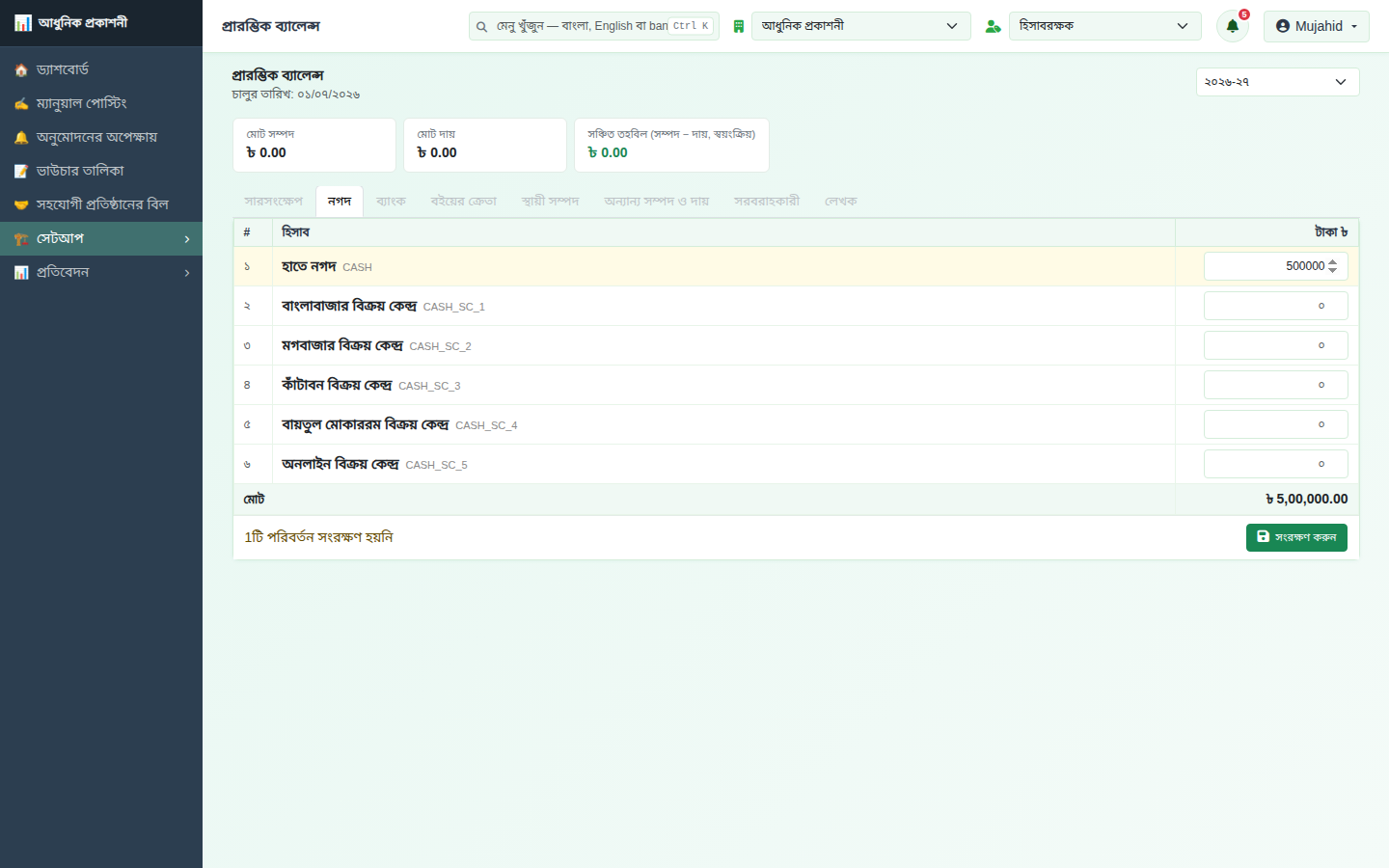Image resolution: width=1389 pixels, height=868 pixels.
Task: Open ভাউচার তালিকা in sidebar
Action: 101,171
